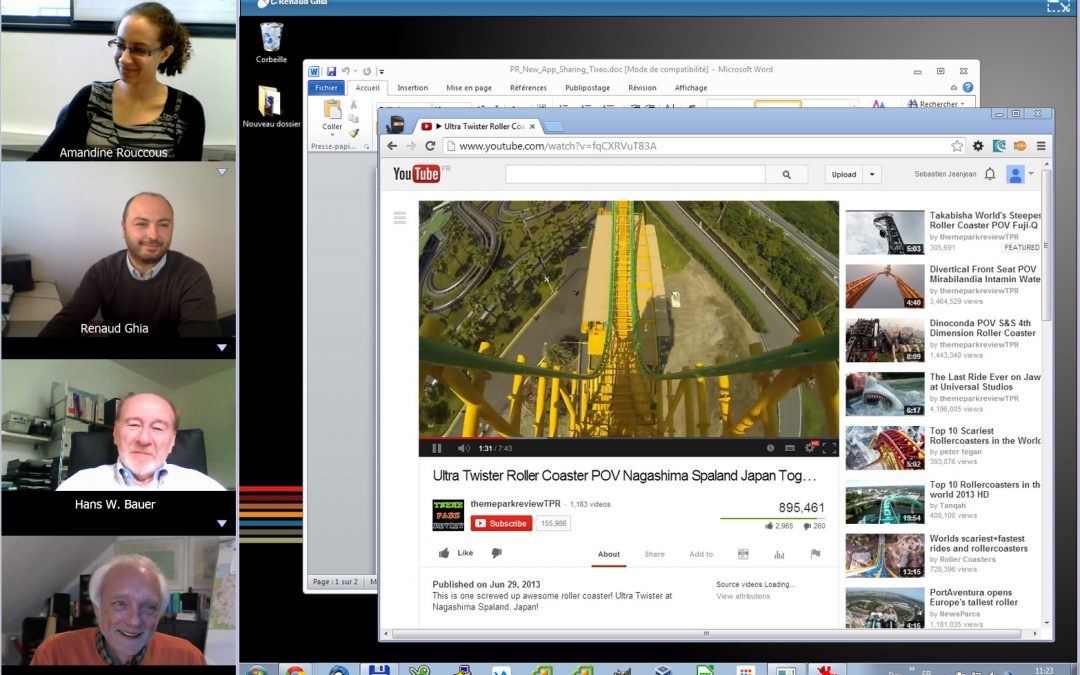Expand Rechercher dropdown in Word
Screen dimensions: 1080x675
click(x=962, y=105)
